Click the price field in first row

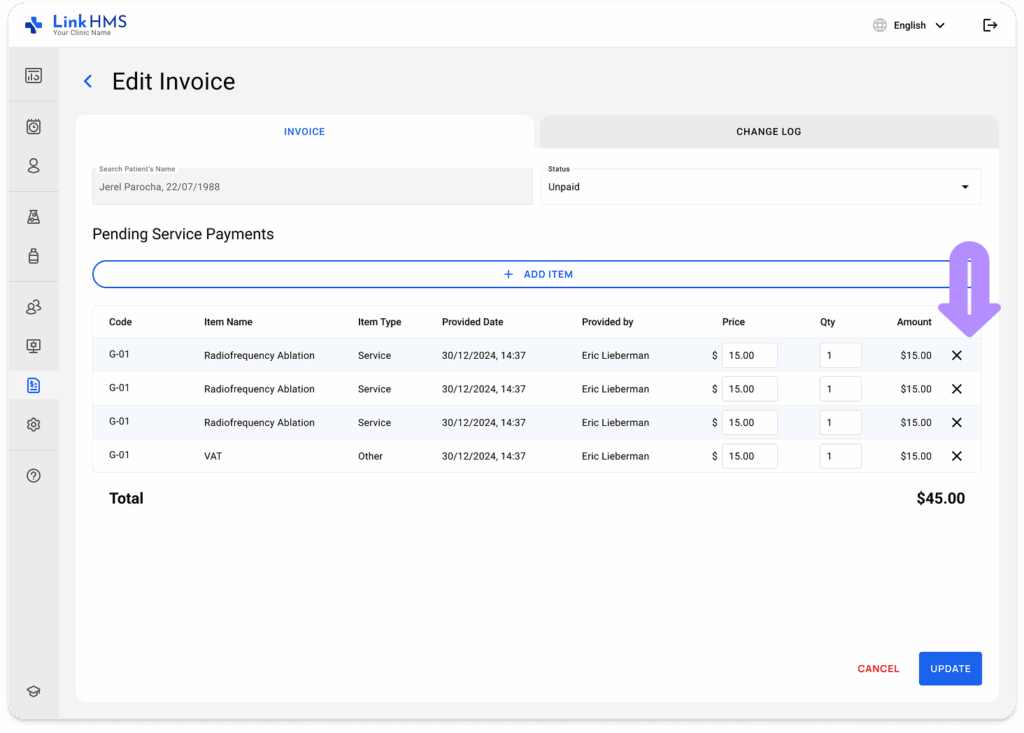pyautogui.click(x=749, y=355)
